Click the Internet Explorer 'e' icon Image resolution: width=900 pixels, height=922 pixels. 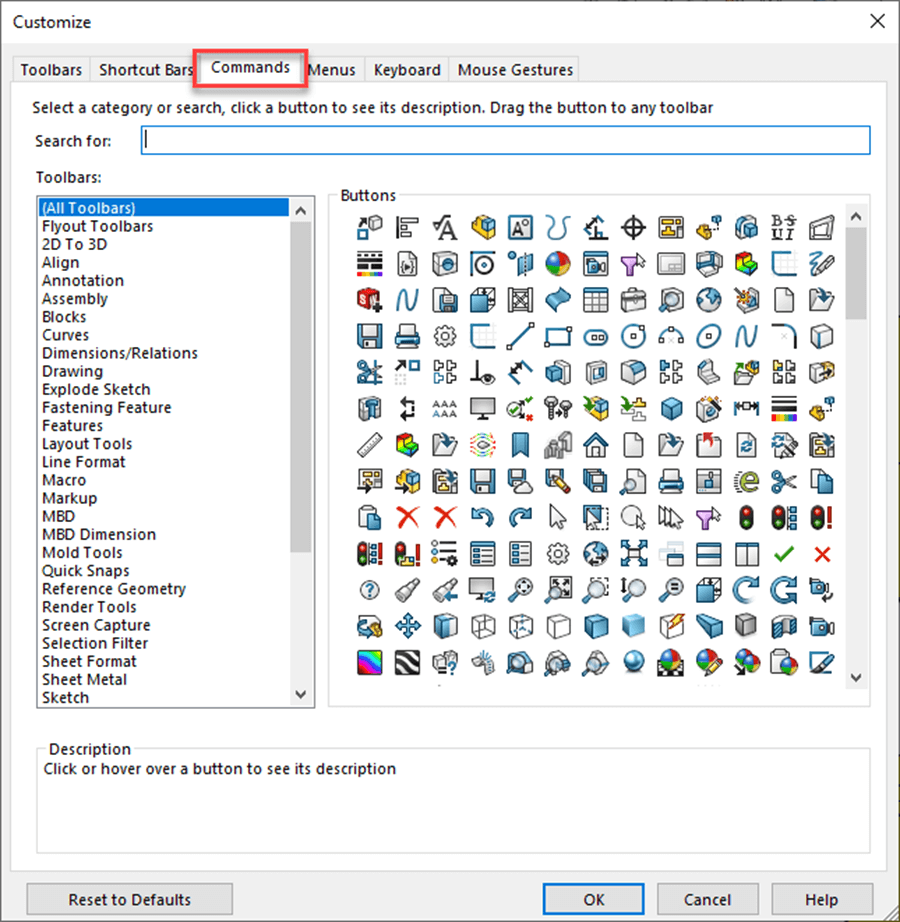pyautogui.click(x=746, y=480)
